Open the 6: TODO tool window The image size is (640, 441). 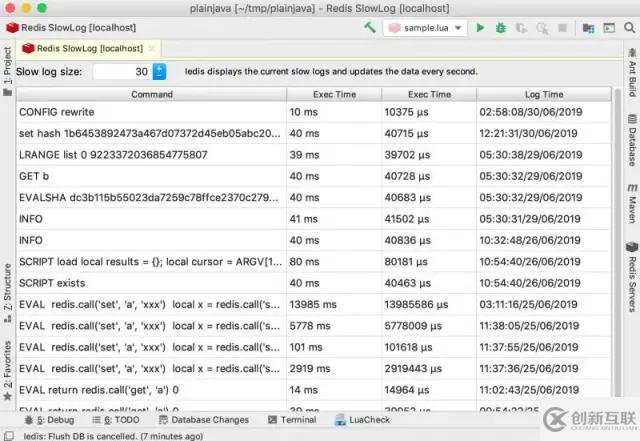pyautogui.click(x=116, y=420)
